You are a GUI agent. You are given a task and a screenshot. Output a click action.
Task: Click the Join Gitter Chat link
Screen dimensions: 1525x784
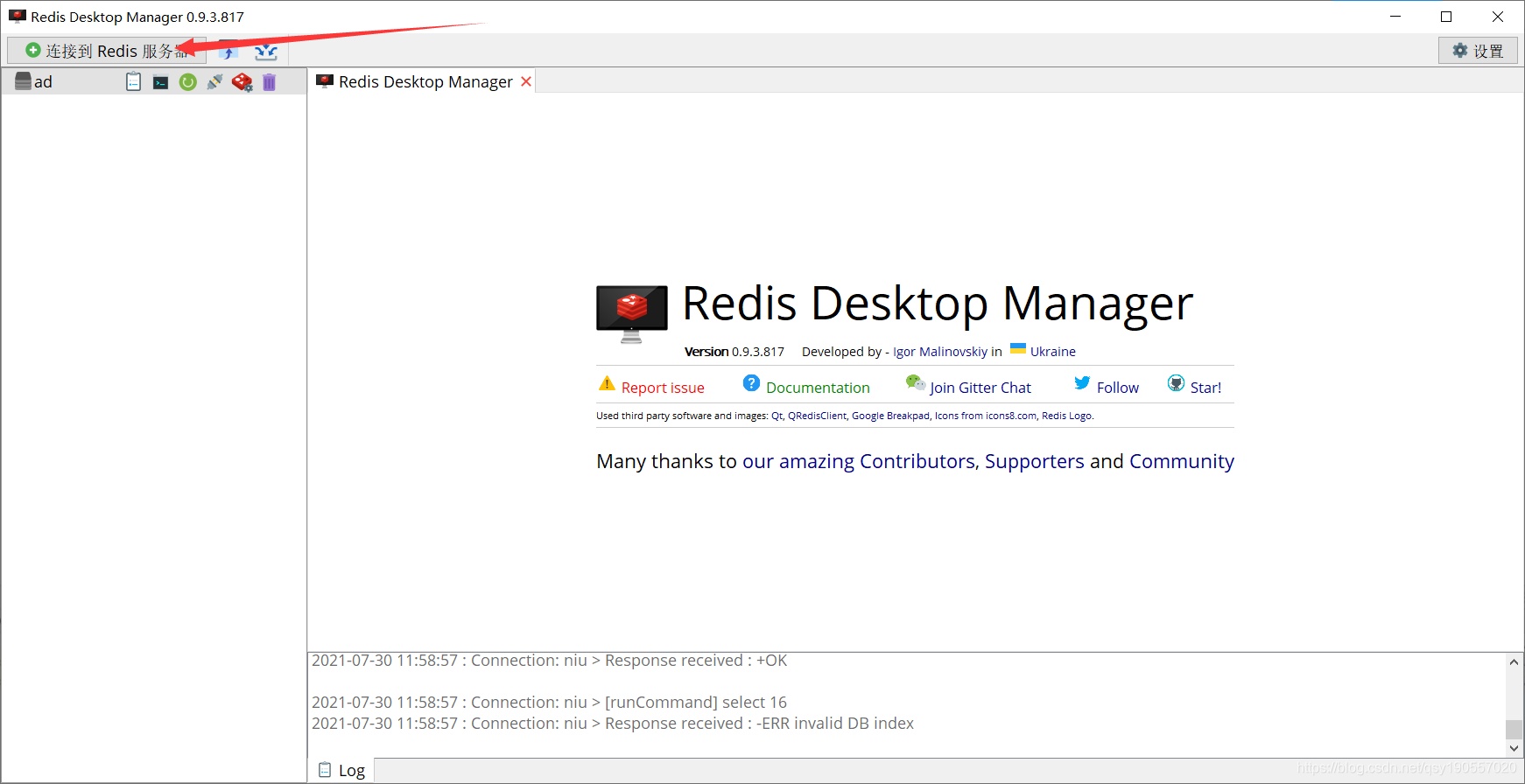(980, 388)
